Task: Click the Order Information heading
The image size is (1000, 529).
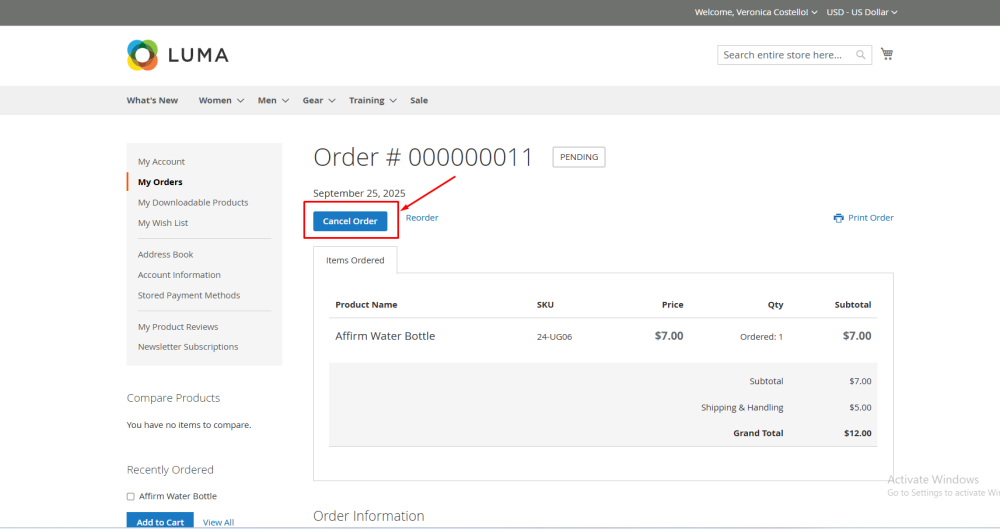Action: click(x=369, y=516)
